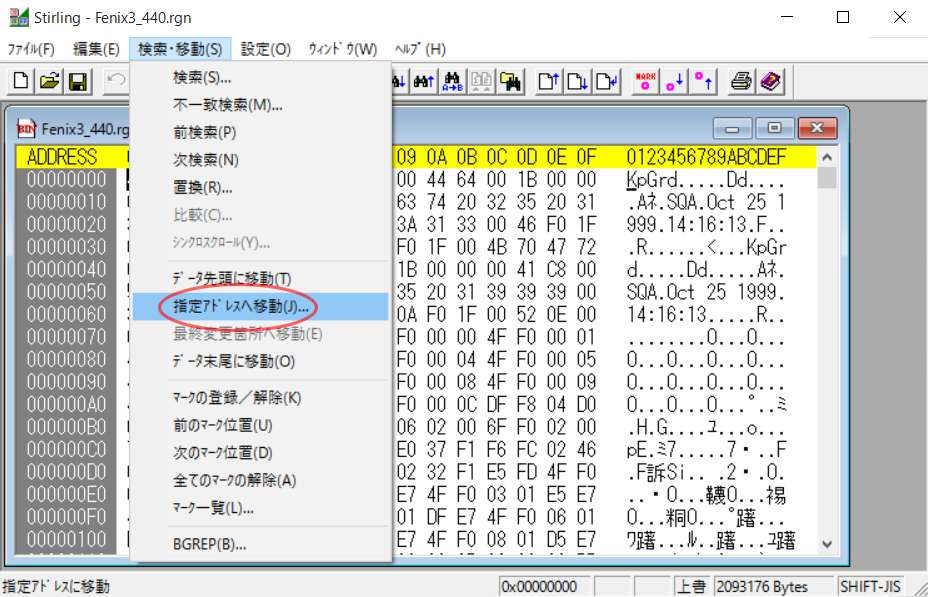Click the 0x00000000 status bar field

coord(544,586)
